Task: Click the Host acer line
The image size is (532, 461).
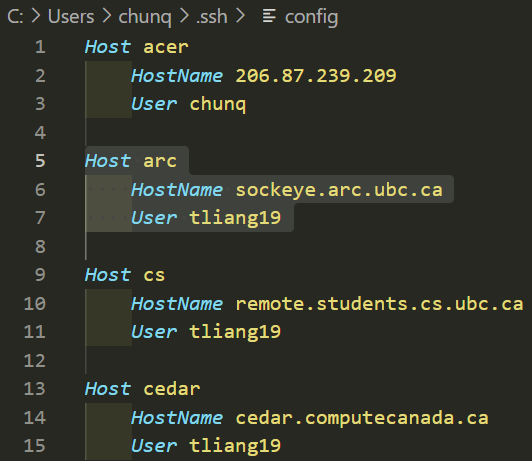Action: click(136, 47)
